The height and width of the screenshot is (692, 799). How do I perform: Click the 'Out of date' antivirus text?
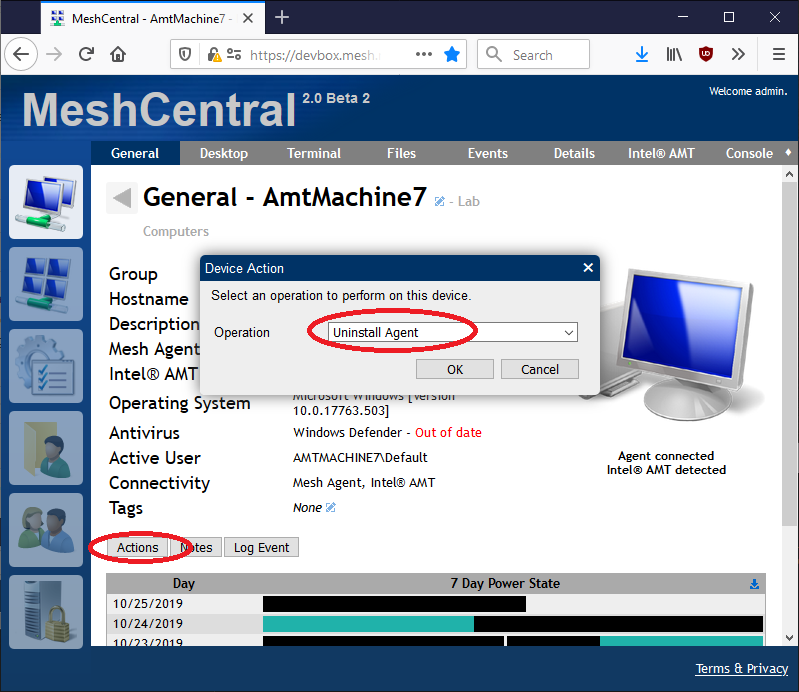point(448,433)
